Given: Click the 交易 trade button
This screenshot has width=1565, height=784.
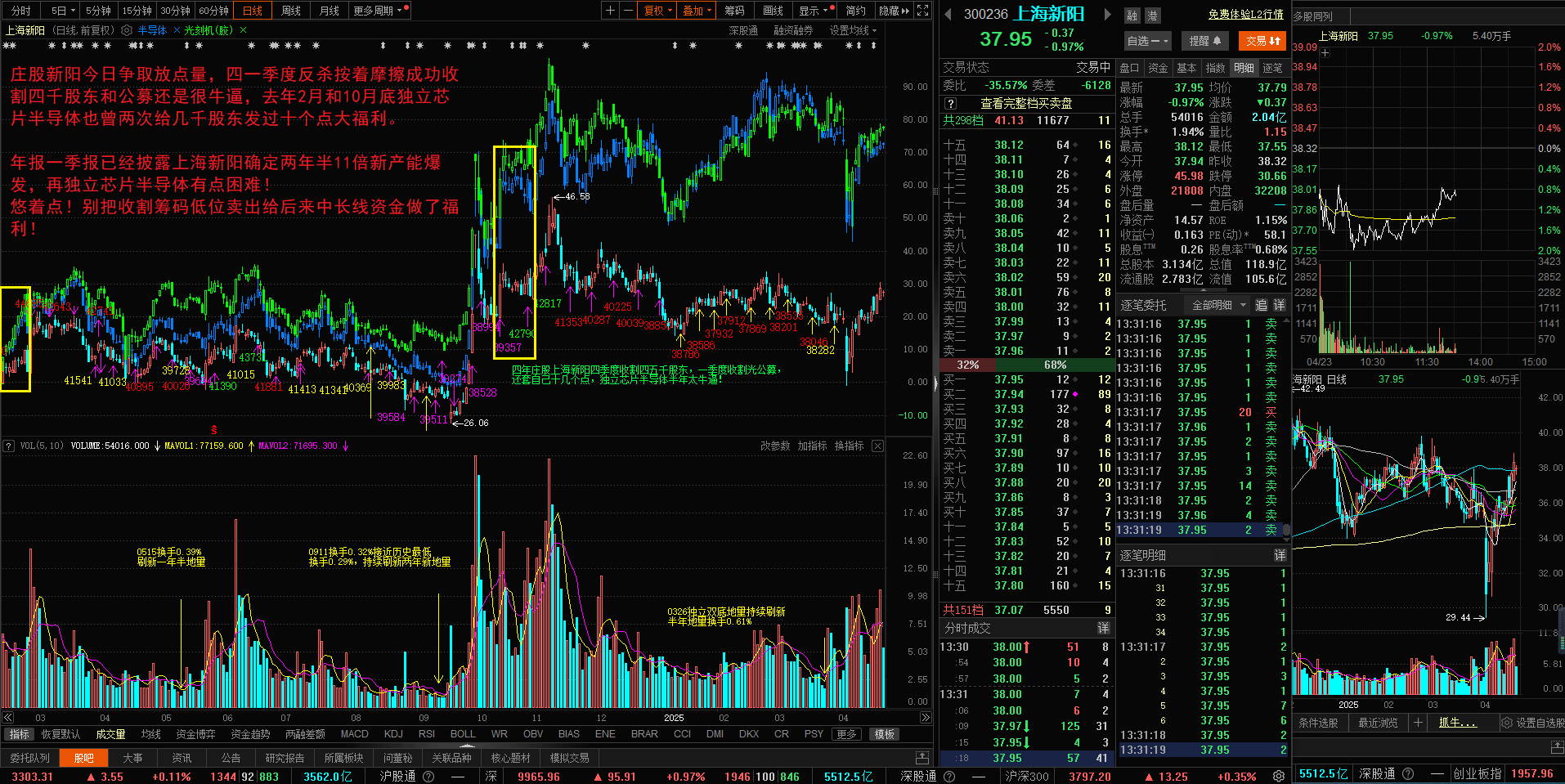Looking at the screenshot, I should point(1262,41).
